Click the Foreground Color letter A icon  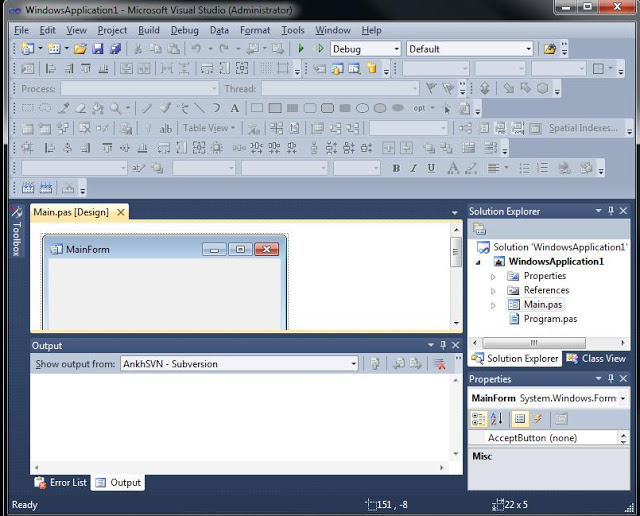pos(453,168)
